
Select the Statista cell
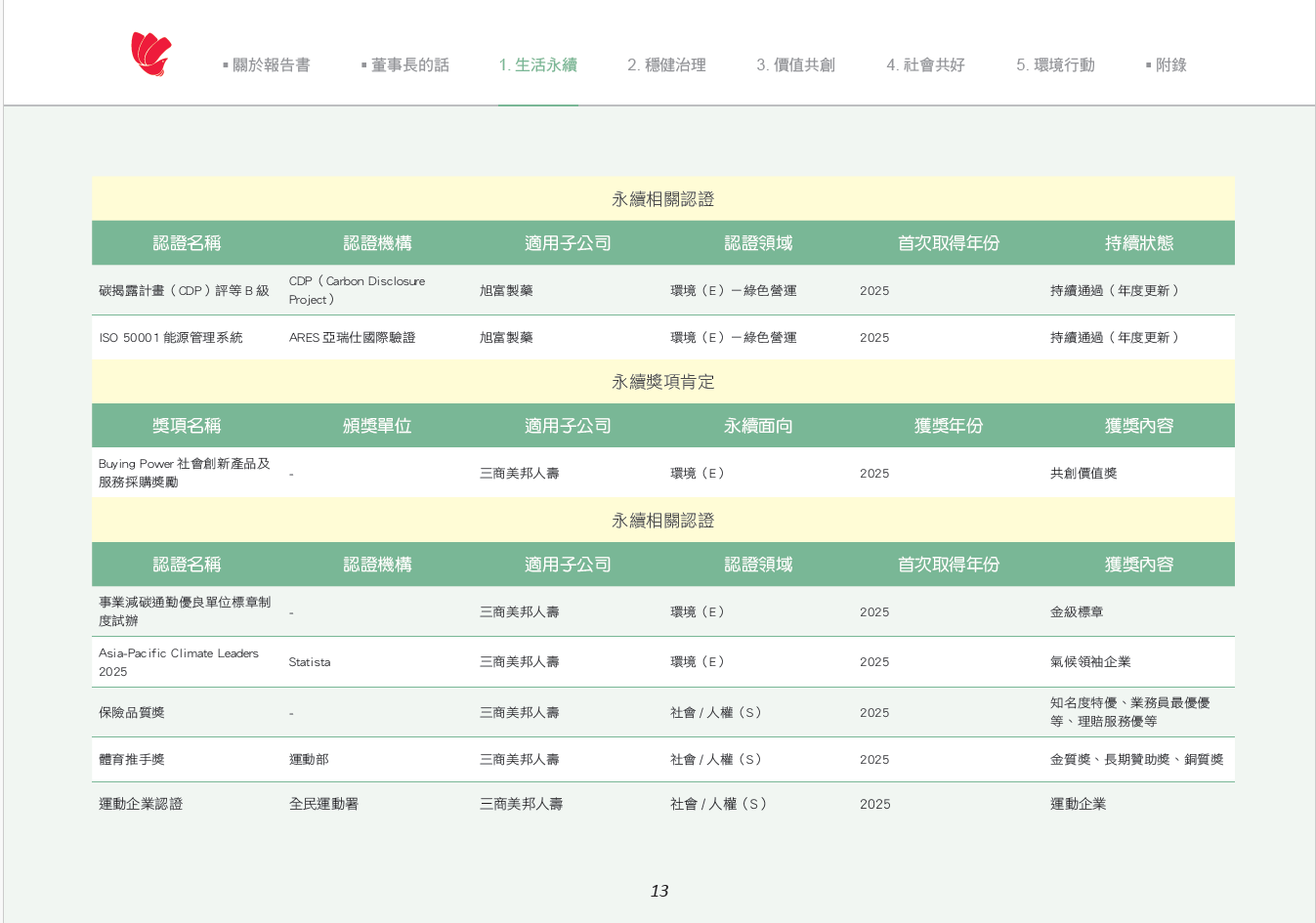point(310,662)
